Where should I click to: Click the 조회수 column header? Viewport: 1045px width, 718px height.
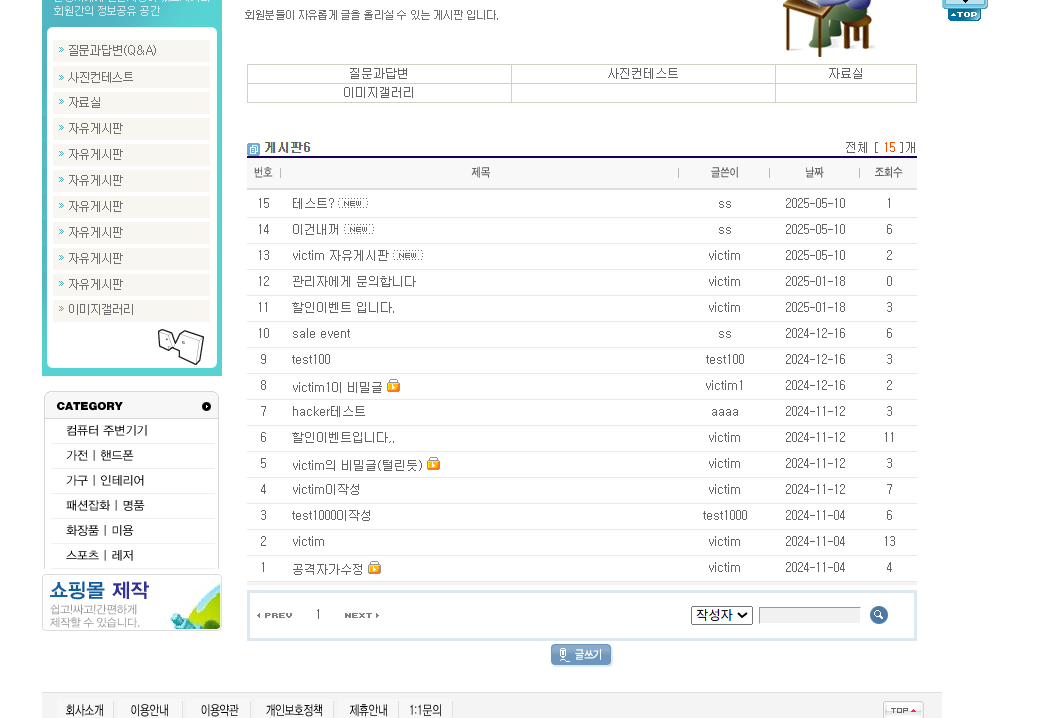888,172
